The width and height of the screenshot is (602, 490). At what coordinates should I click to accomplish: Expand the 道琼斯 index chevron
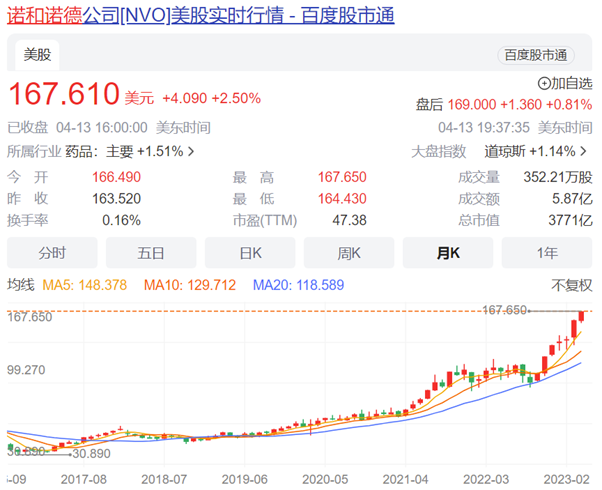coord(584,151)
